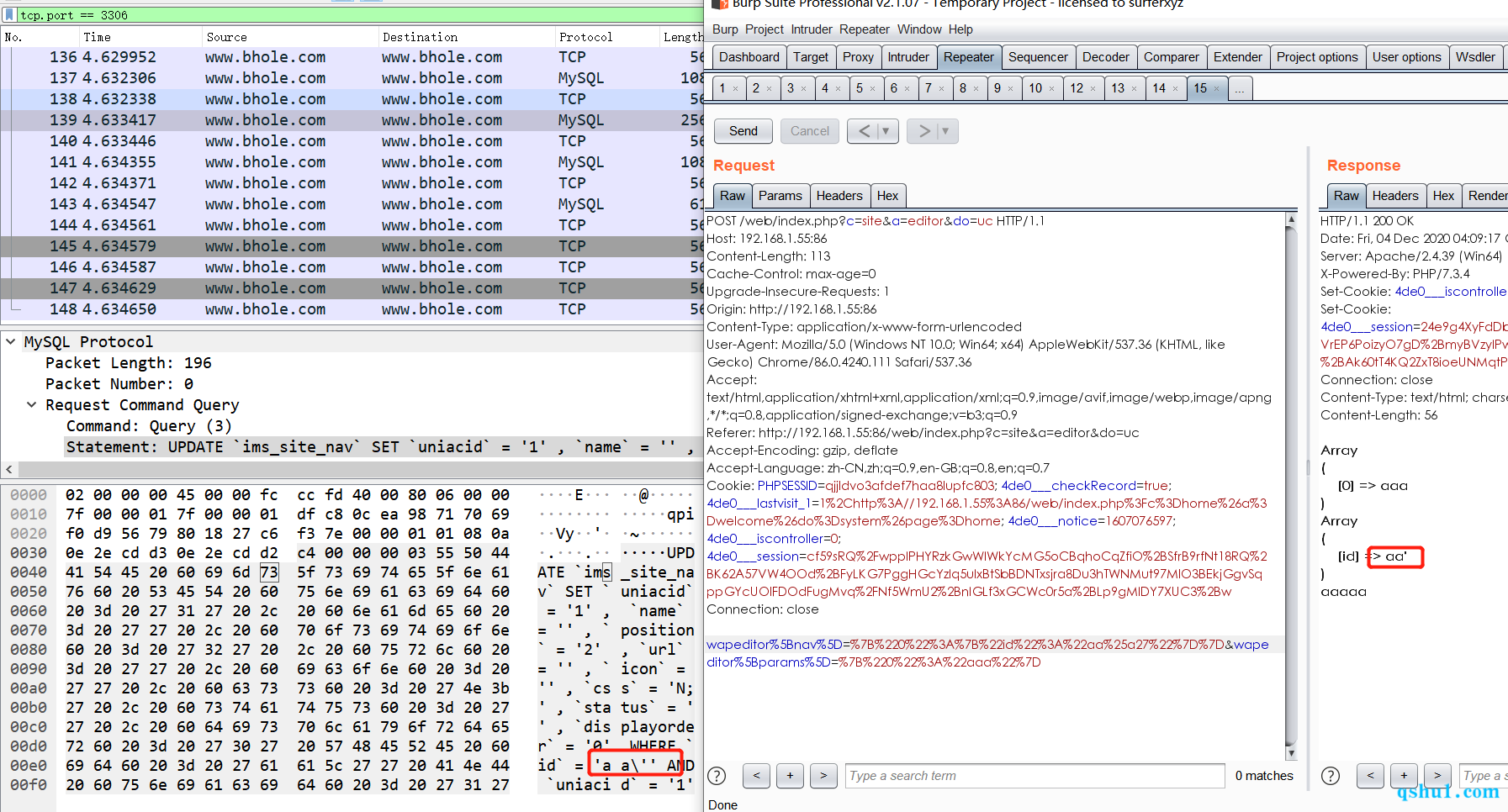
Task: Click the Request search term input field
Action: [x=1034, y=776]
